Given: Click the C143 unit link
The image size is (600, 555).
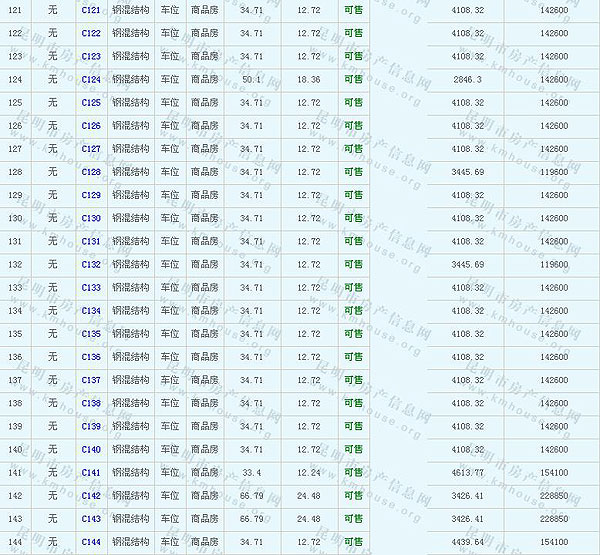Looking at the screenshot, I should (91, 518).
